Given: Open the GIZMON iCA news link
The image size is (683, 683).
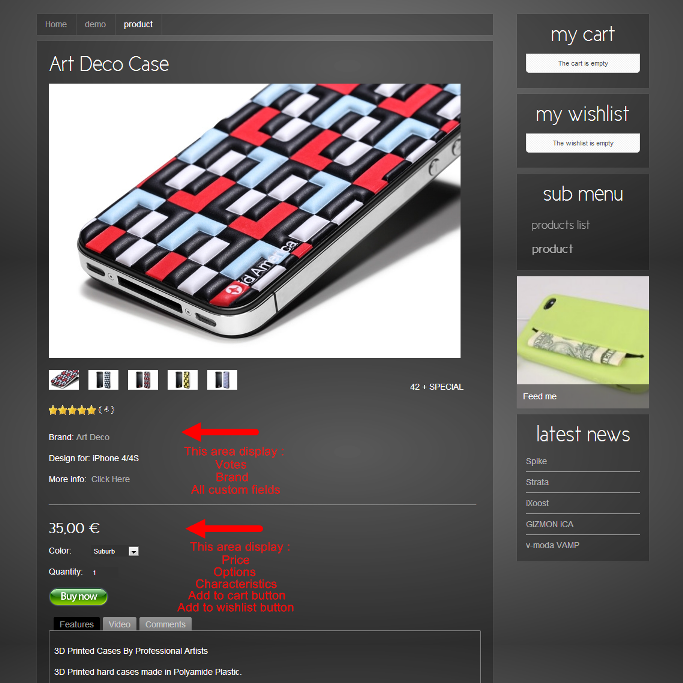Looking at the screenshot, I should coord(550,524).
